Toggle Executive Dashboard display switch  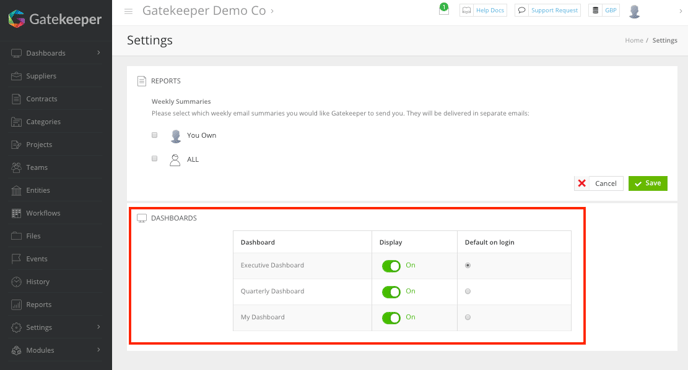(x=391, y=266)
